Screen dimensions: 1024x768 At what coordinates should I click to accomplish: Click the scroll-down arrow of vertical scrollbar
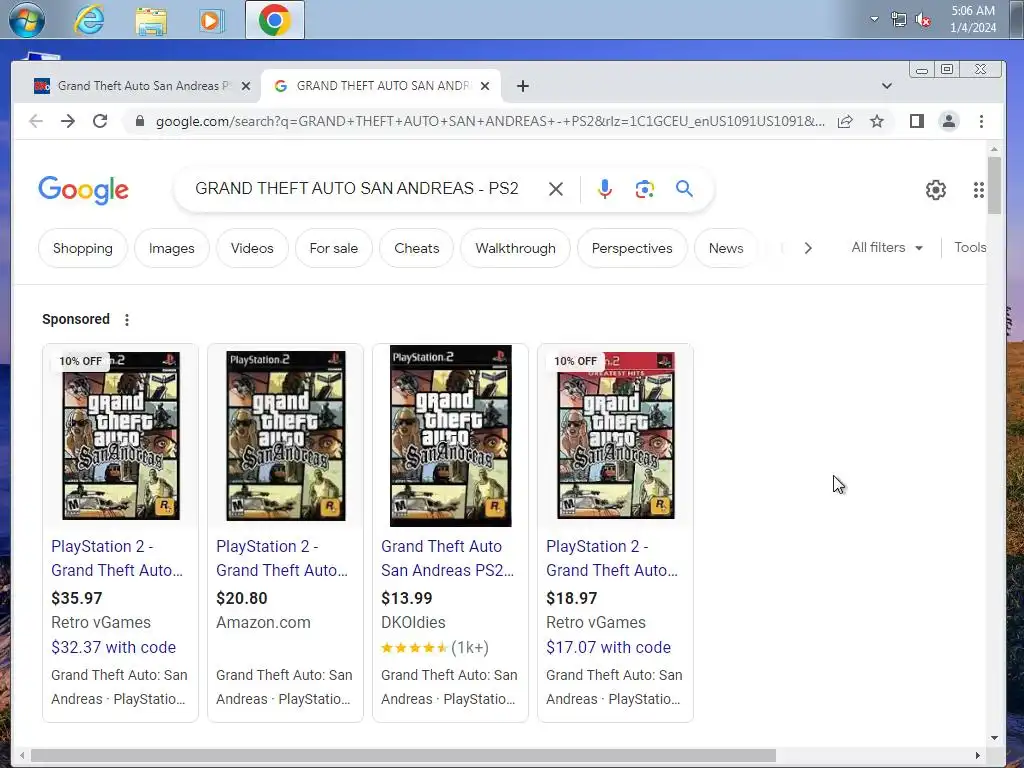(994, 738)
